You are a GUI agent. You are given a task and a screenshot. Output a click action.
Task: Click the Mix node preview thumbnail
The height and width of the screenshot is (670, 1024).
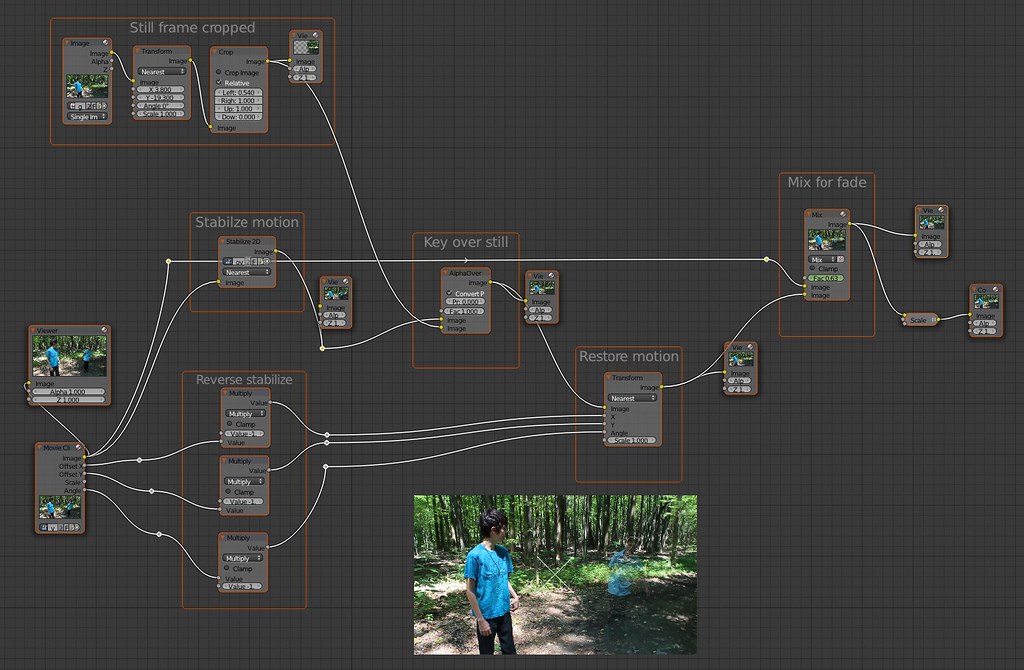tap(827, 240)
